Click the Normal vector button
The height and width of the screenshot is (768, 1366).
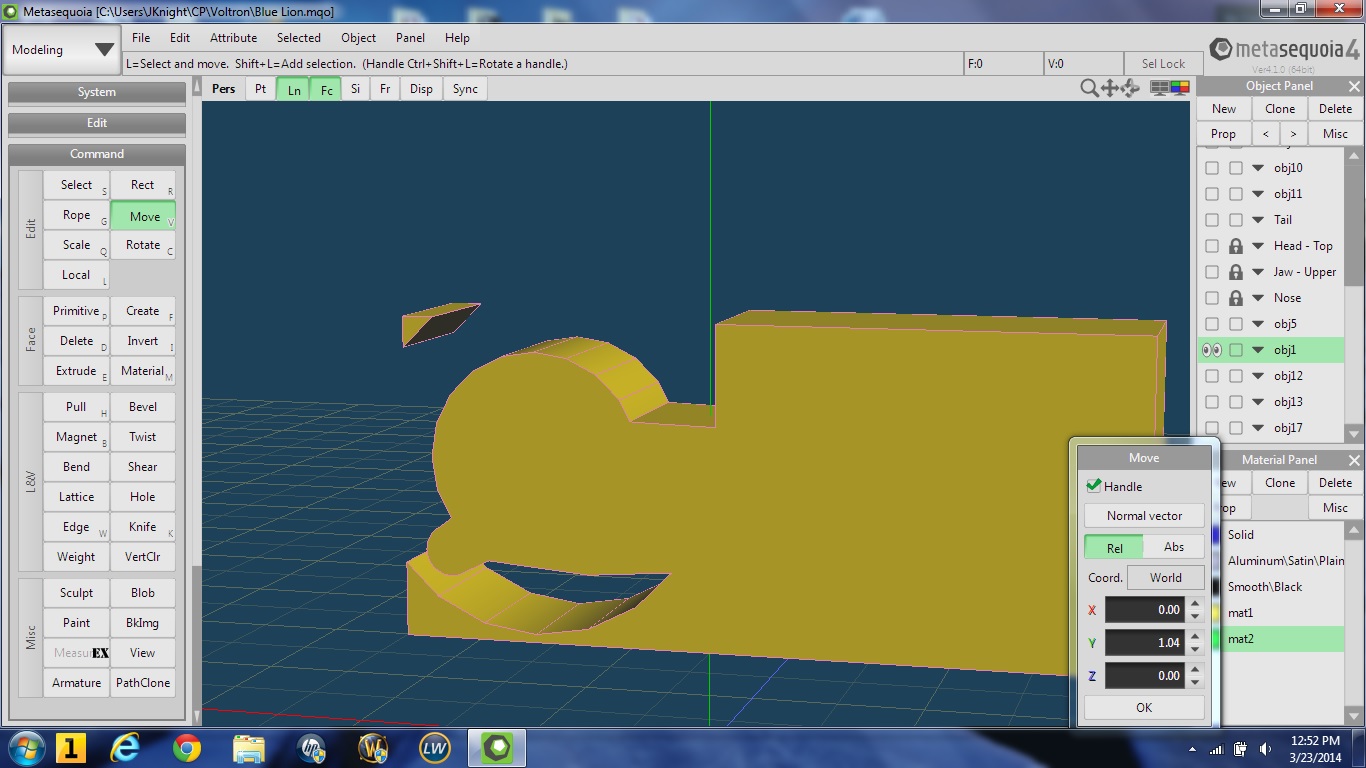click(x=1144, y=516)
